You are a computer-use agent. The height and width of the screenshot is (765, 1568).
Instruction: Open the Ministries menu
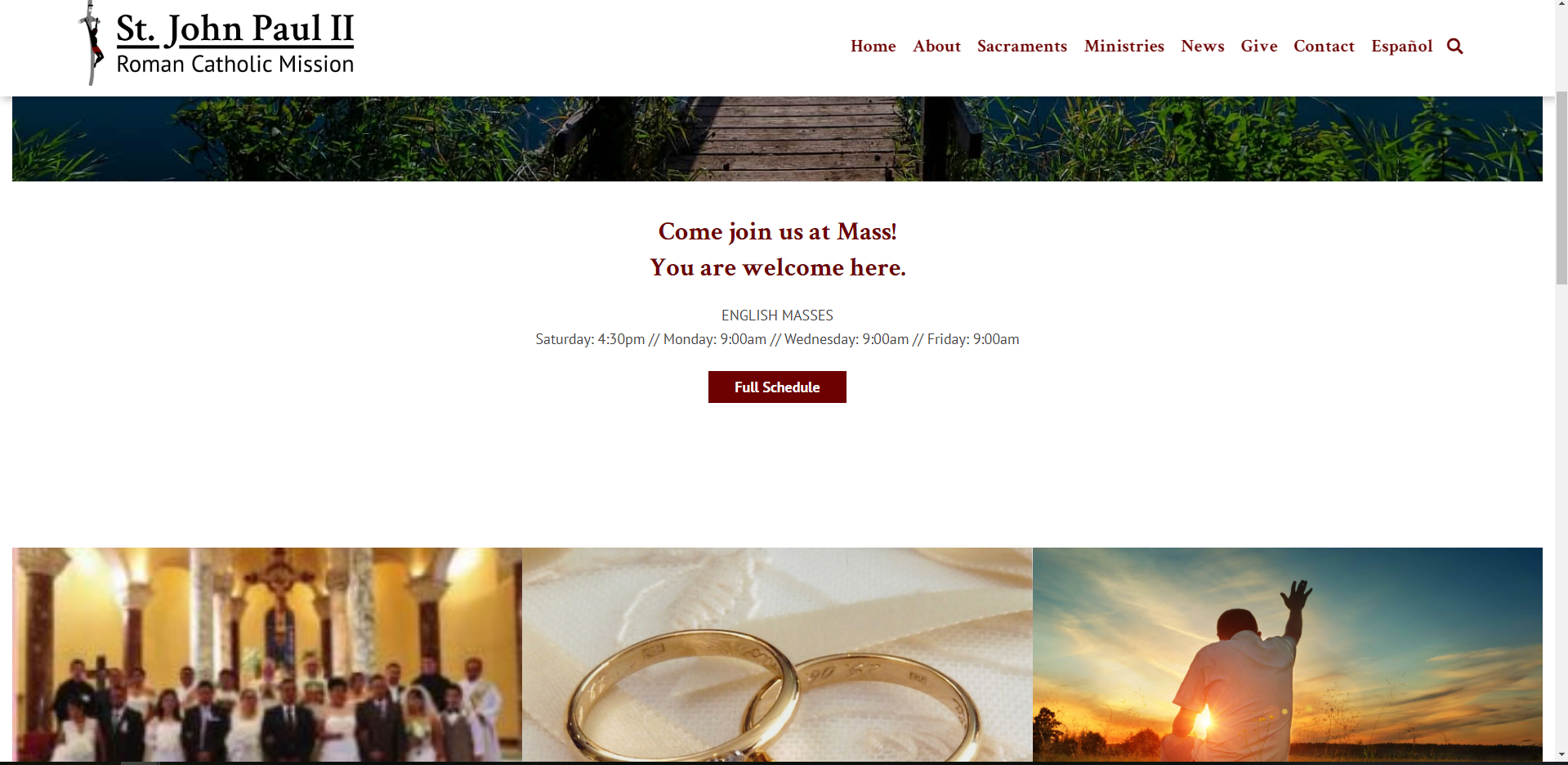point(1124,47)
